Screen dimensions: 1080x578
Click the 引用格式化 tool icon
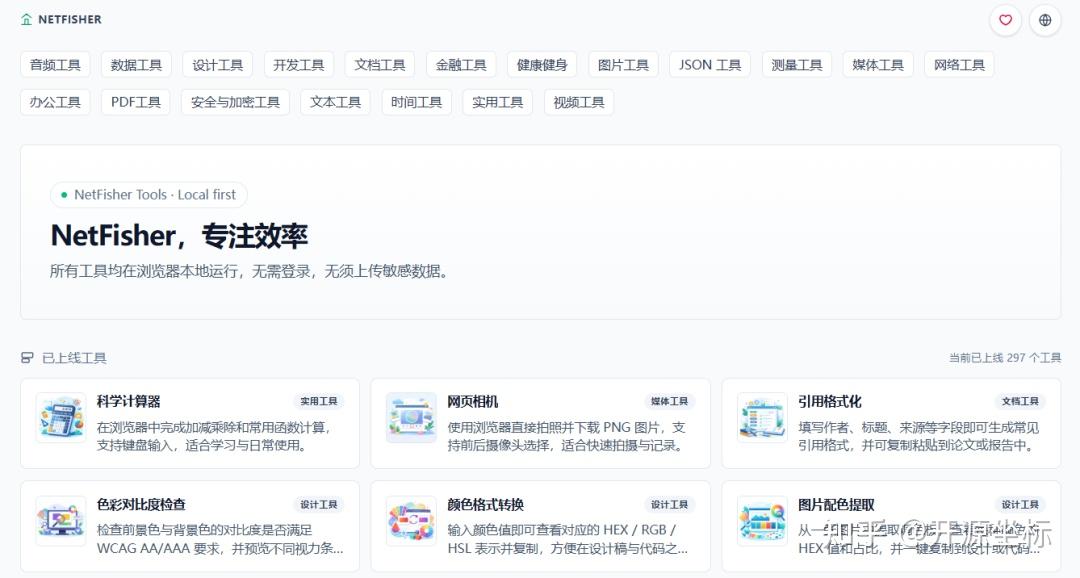click(x=762, y=417)
